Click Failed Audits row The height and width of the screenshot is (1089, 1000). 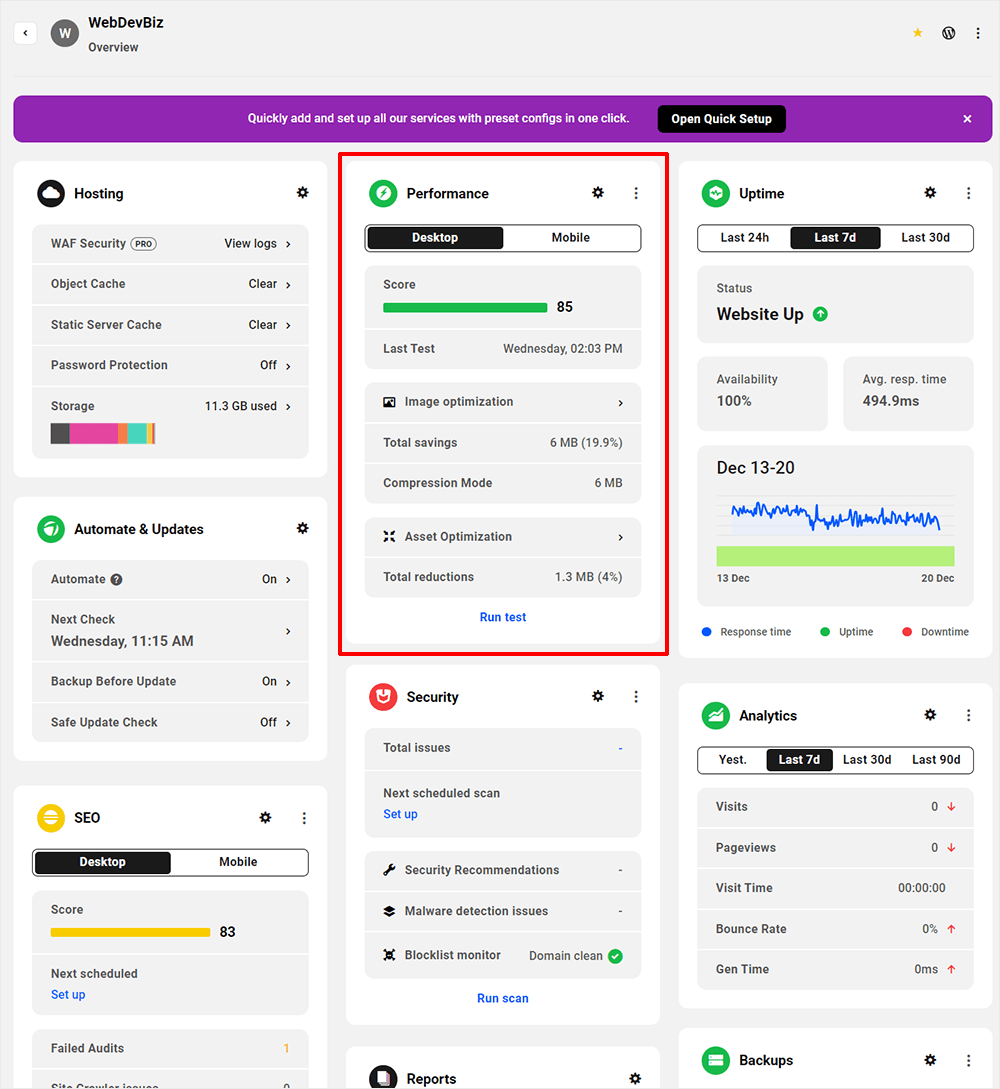(170, 1049)
